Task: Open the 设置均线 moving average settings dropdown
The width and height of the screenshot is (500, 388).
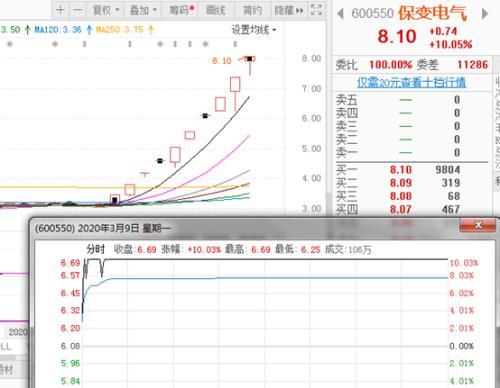Action: [x=254, y=30]
